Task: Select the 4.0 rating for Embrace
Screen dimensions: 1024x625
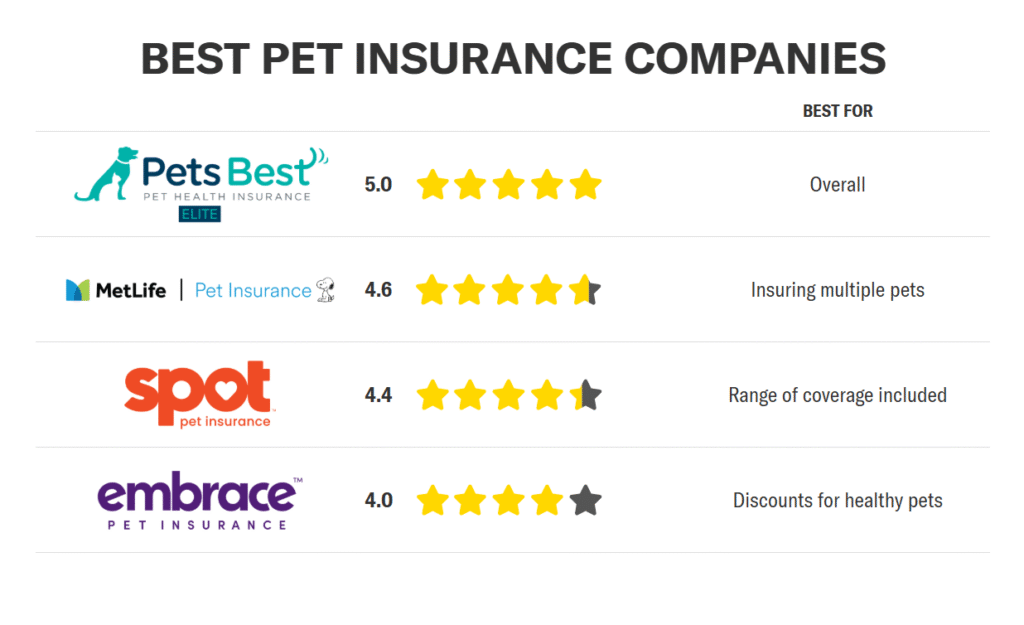Action: pos(378,500)
